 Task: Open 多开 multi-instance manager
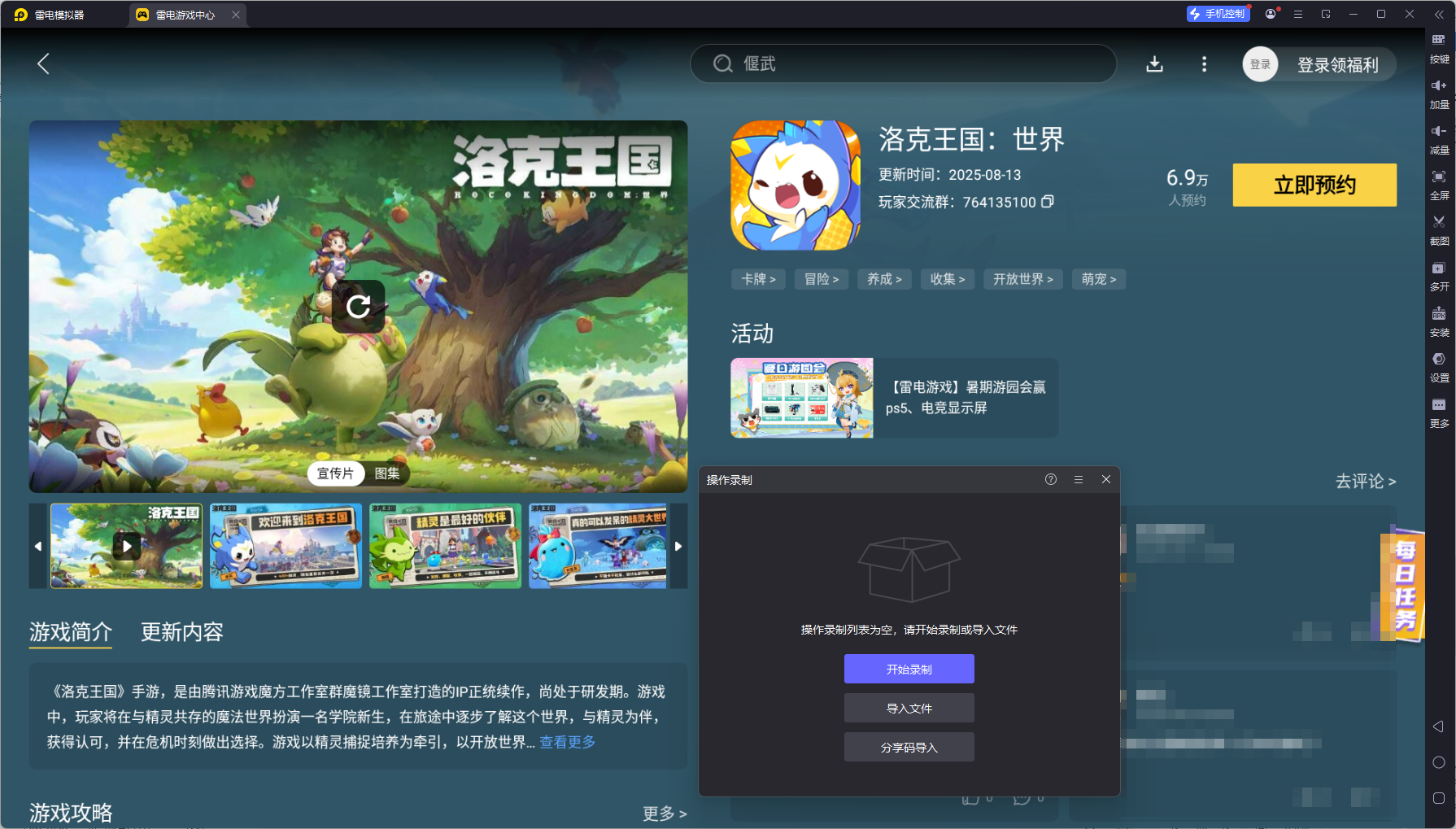point(1439,277)
